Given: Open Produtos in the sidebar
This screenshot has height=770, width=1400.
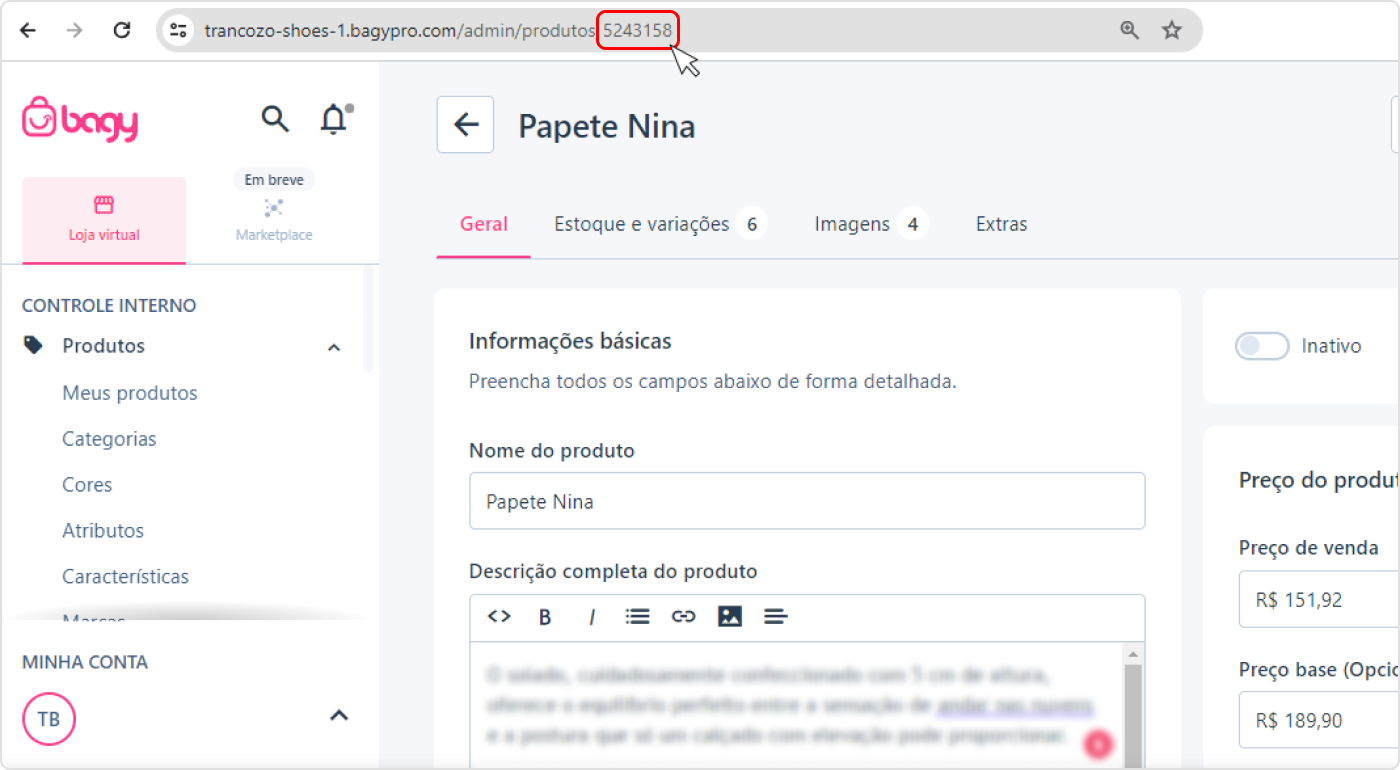Looking at the screenshot, I should [103, 346].
